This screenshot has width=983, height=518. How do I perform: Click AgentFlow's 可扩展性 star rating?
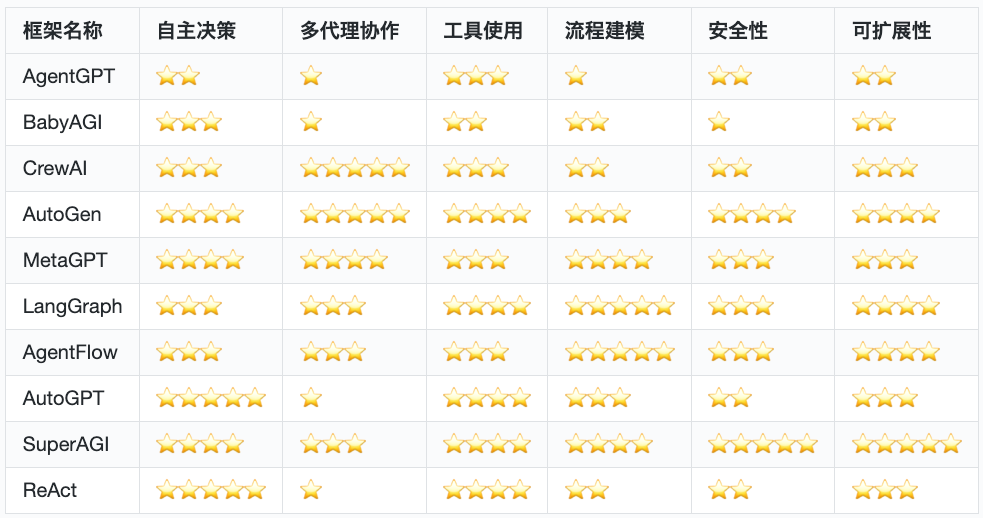tap(895, 352)
